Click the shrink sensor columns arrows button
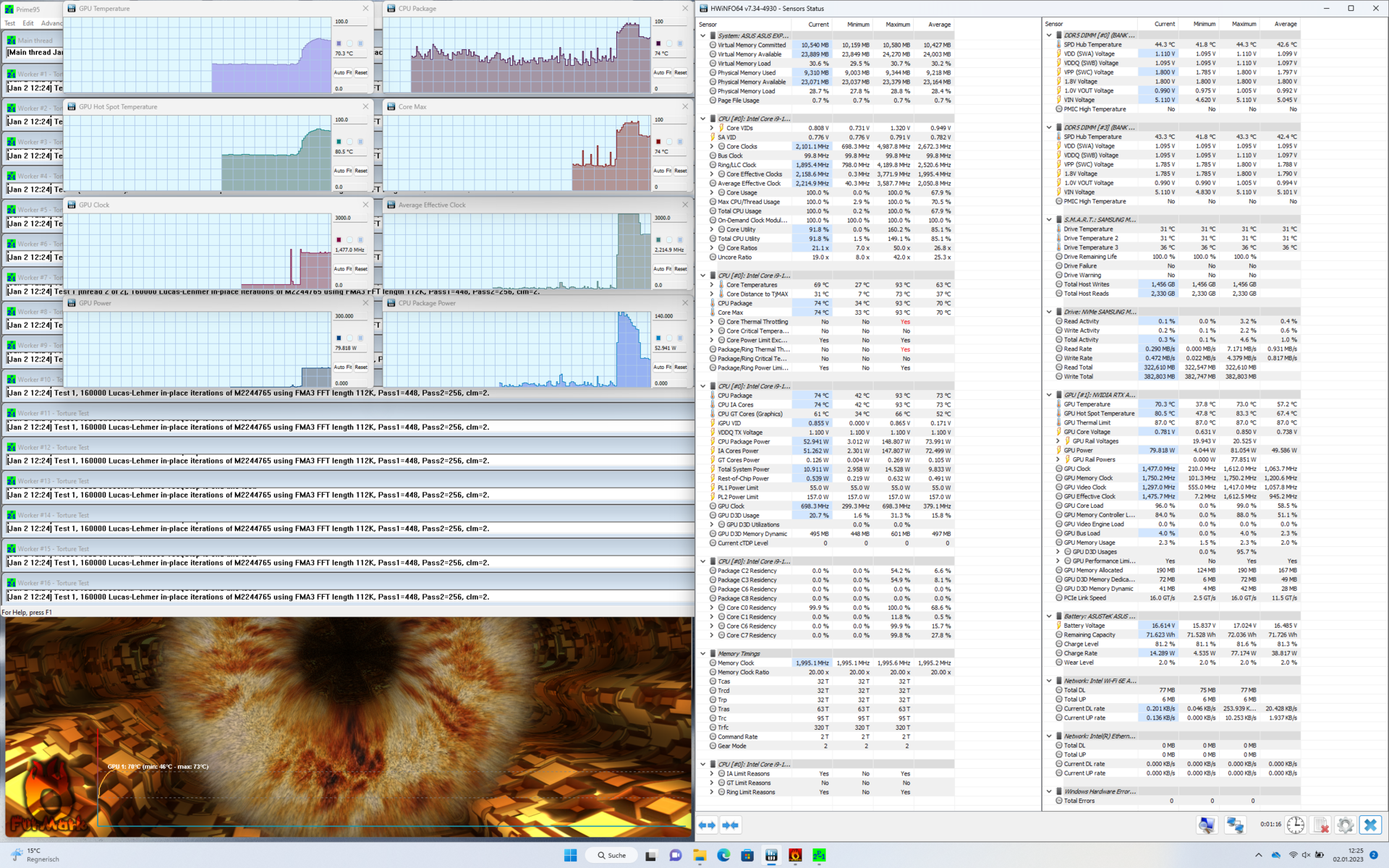This screenshot has width=1389, height=868. [731, 825]
